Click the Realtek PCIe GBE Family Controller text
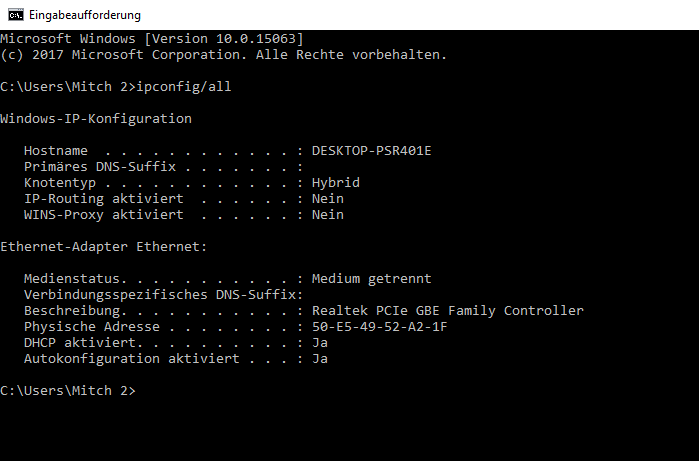 pyautogui.click(x=448, y=311)
